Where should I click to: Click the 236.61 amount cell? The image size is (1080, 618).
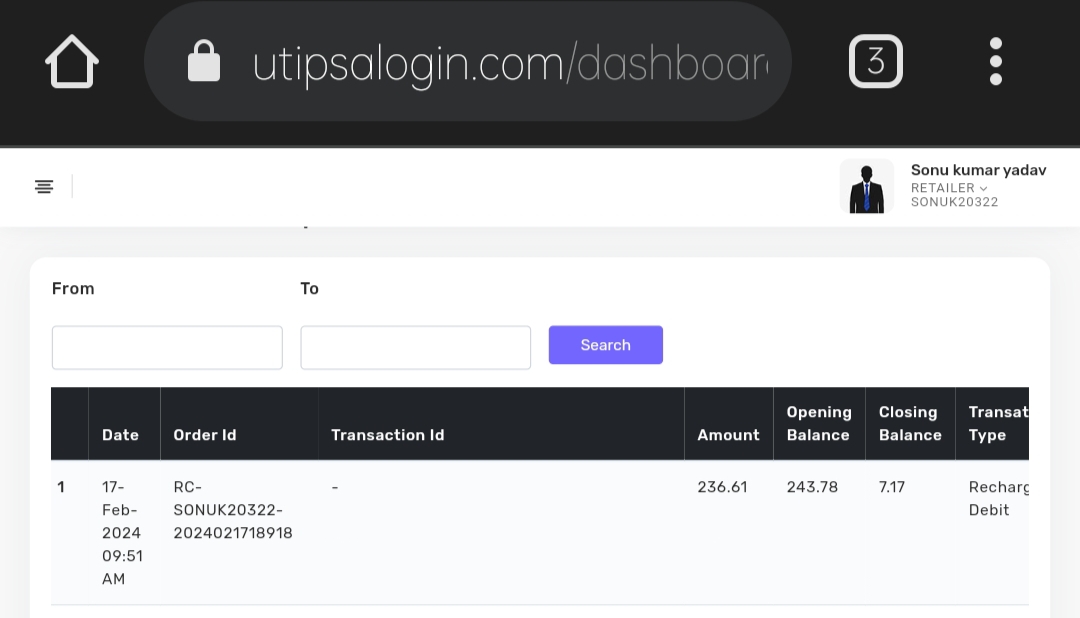[722, 487]
